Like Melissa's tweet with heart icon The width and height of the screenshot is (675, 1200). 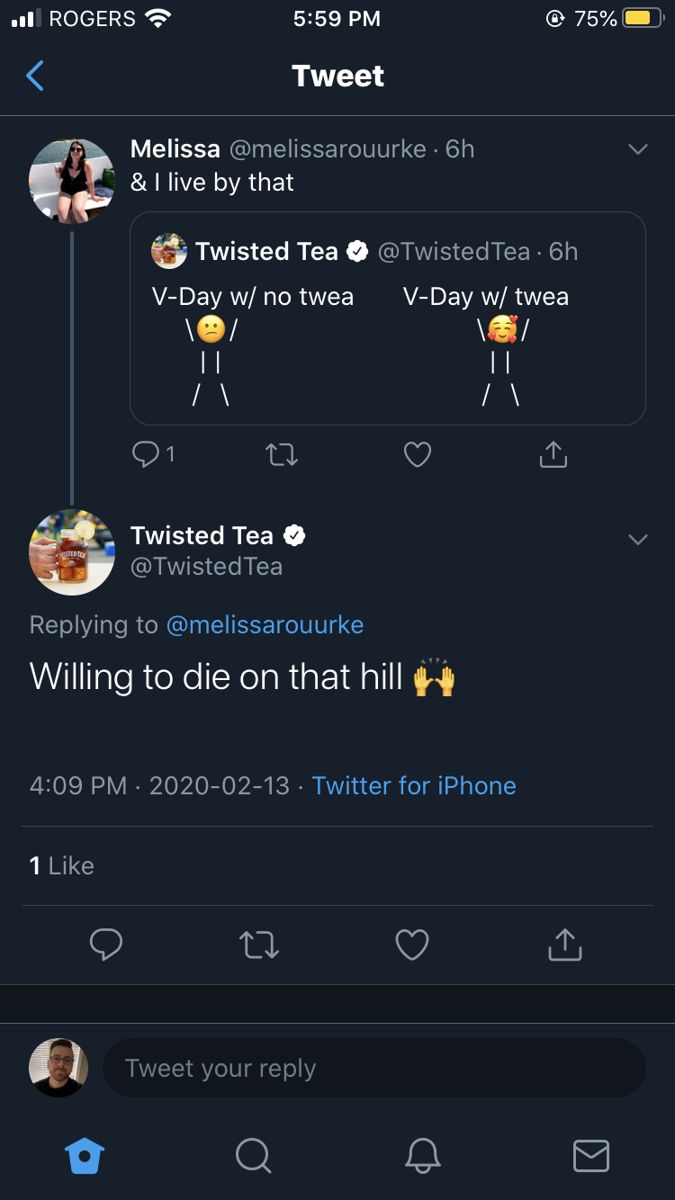click(417, 455)
